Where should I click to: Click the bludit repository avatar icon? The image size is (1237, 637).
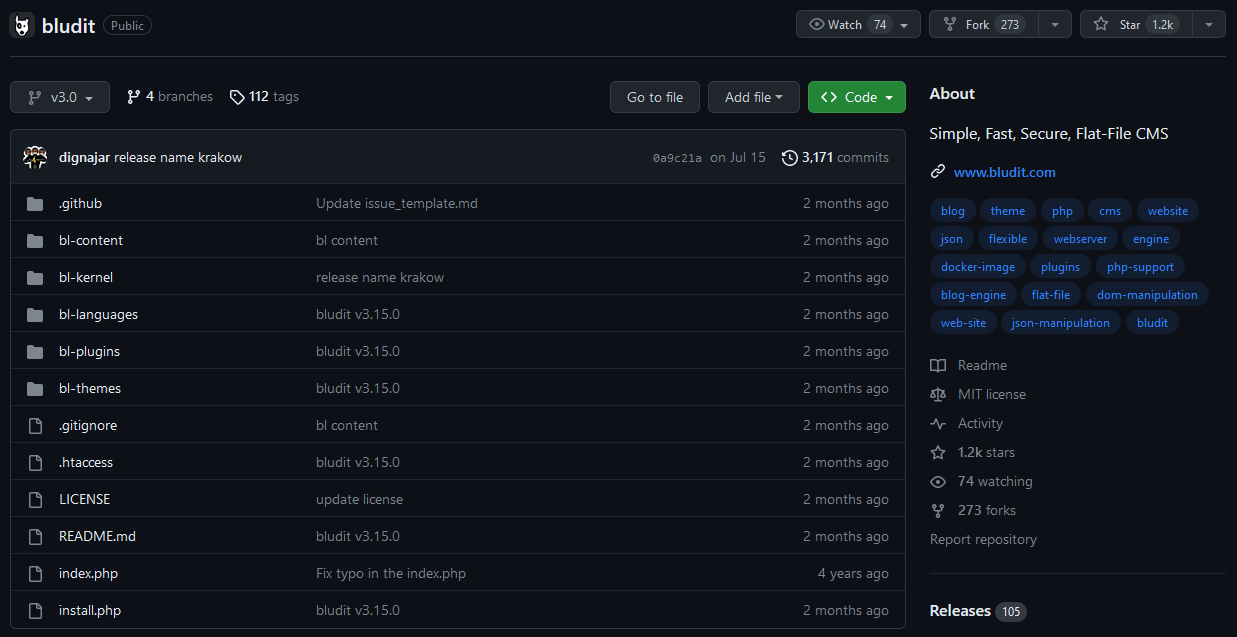[x=22, y=25]
